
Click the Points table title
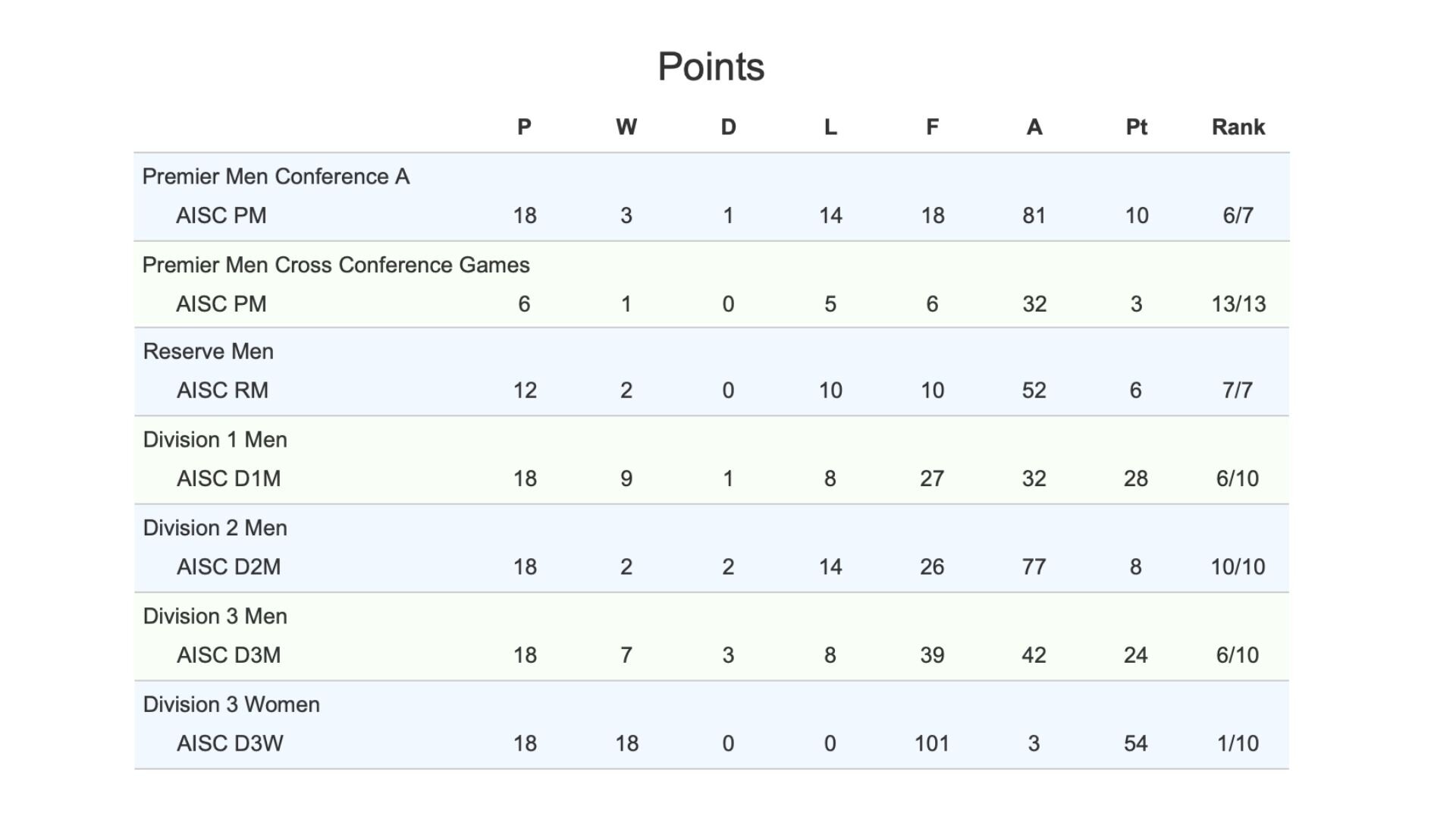tap(711, 67)
